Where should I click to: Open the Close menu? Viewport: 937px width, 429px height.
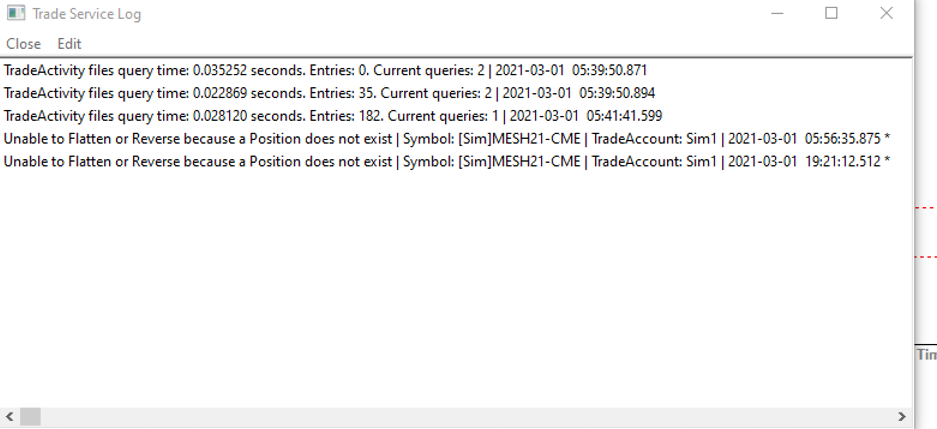(23, 44)
